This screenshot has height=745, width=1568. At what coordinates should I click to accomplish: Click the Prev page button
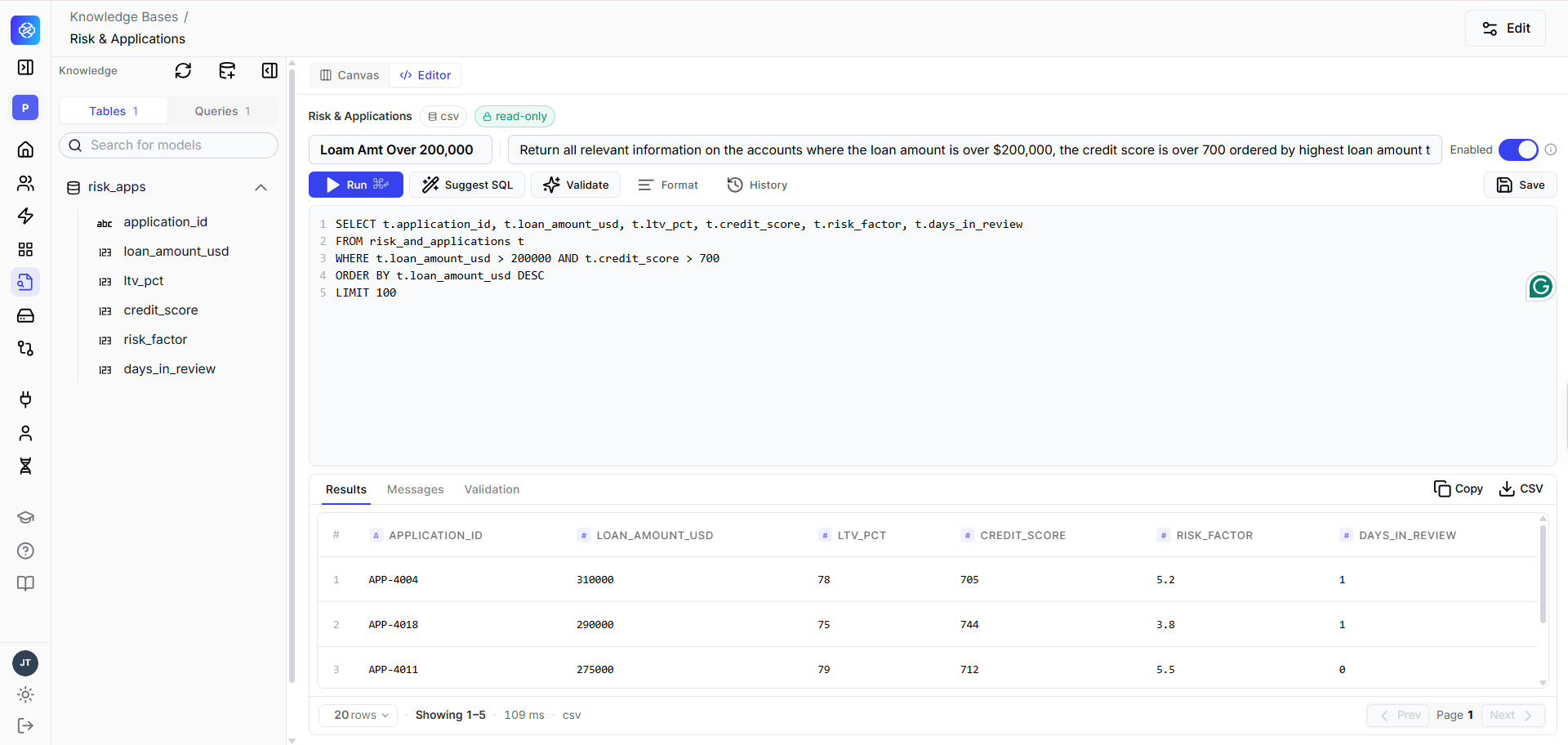(1400, 715)
